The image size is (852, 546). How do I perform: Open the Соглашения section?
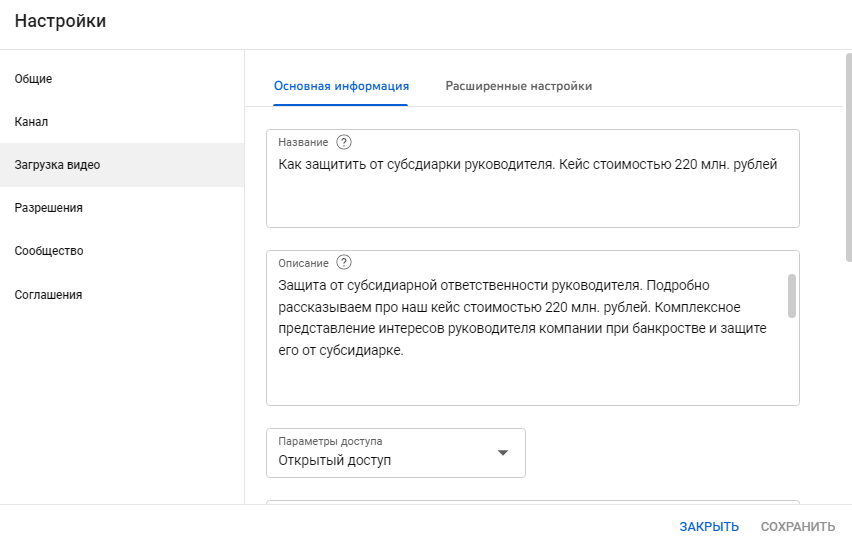coord(48,295)
